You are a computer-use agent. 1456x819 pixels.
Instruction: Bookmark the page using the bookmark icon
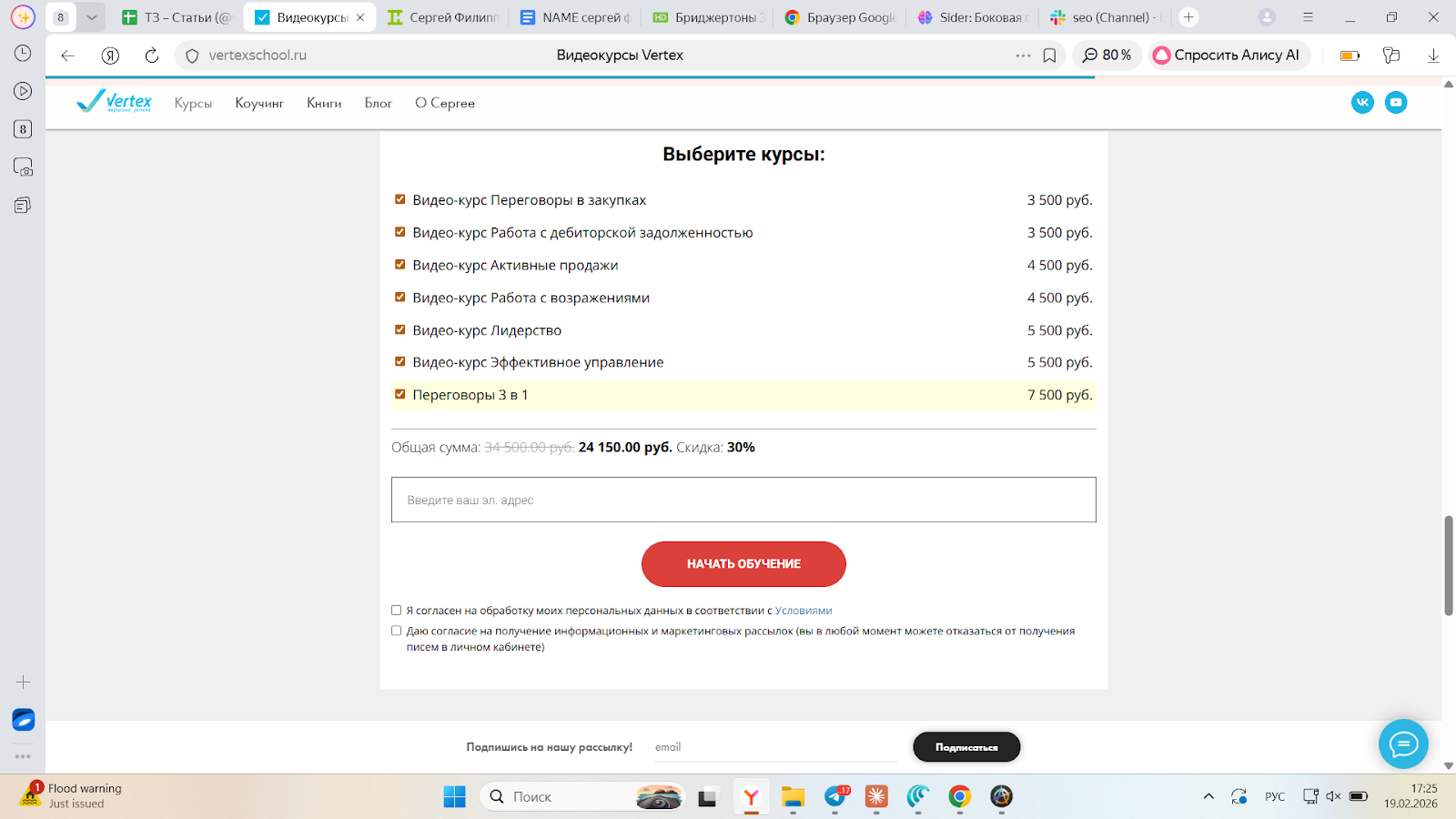click(x=1049, y=56)
